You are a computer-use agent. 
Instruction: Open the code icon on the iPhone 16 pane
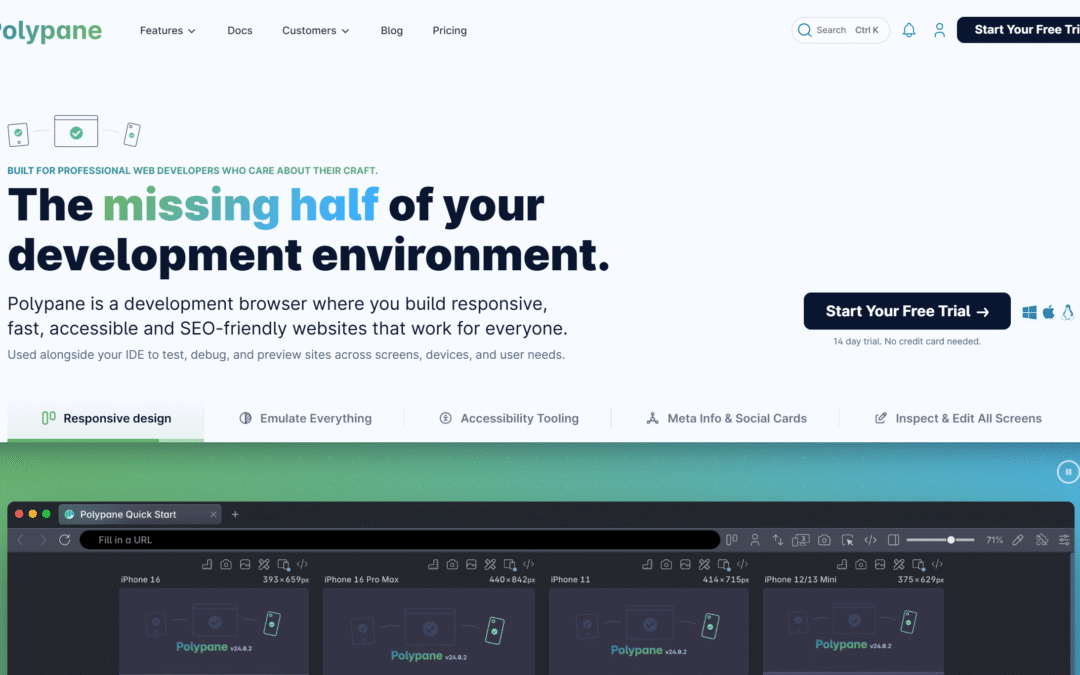tap(302, 564)
